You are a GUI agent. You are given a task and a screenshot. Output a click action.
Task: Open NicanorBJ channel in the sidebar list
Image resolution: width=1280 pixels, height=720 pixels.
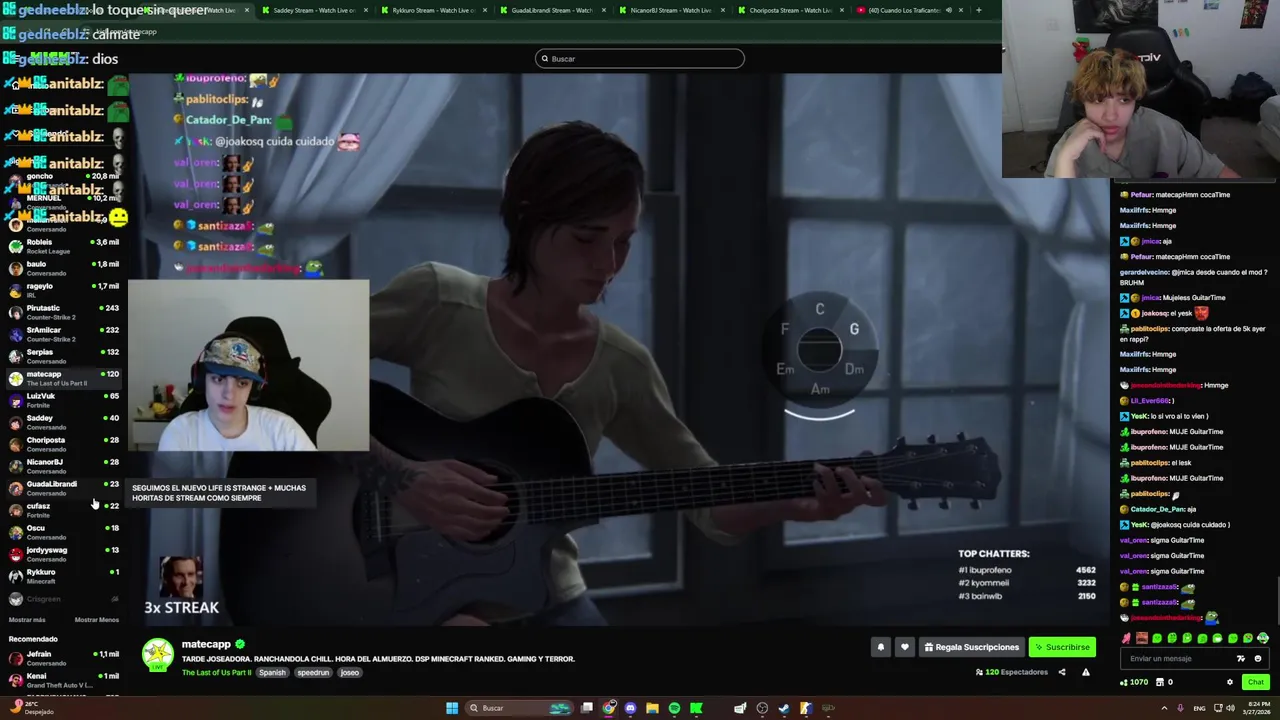(x=62, y=466)
